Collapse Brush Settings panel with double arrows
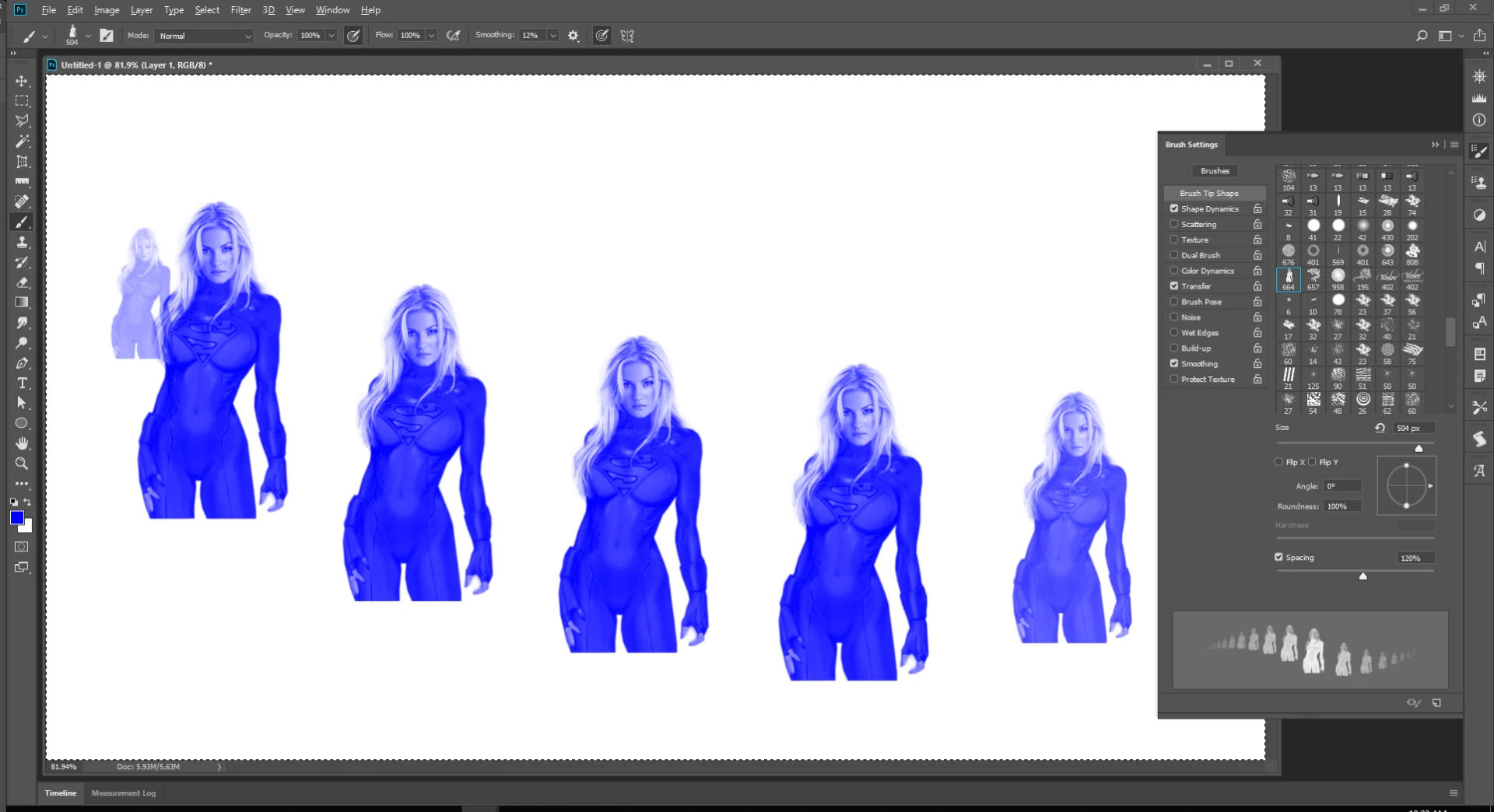The width and height of the screenshot is (1494, 812). click(1435, 145)
